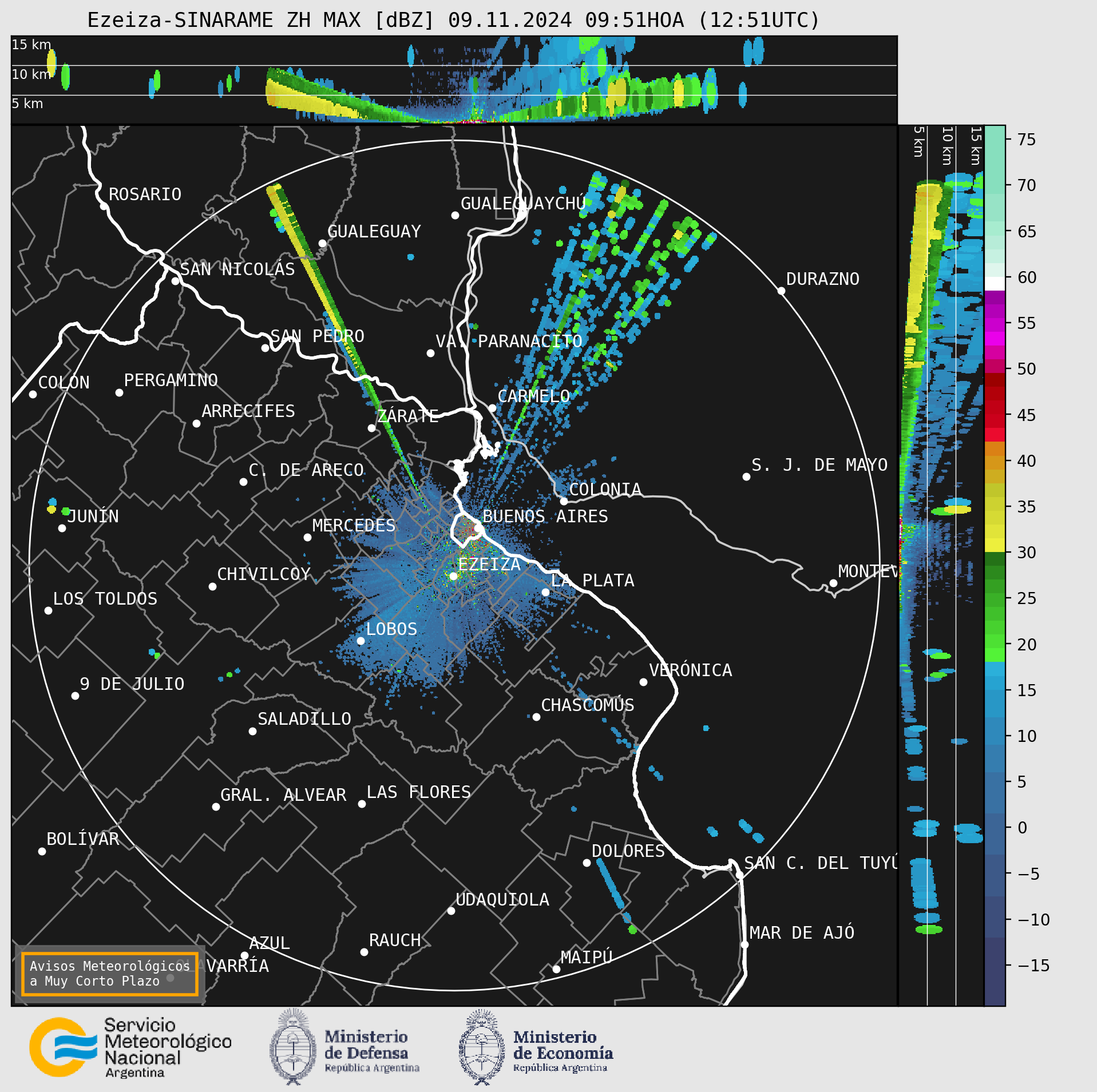1097x1092 pixels.
Task: Click the SAN NICOLÁS label
Action: (237, 269)
